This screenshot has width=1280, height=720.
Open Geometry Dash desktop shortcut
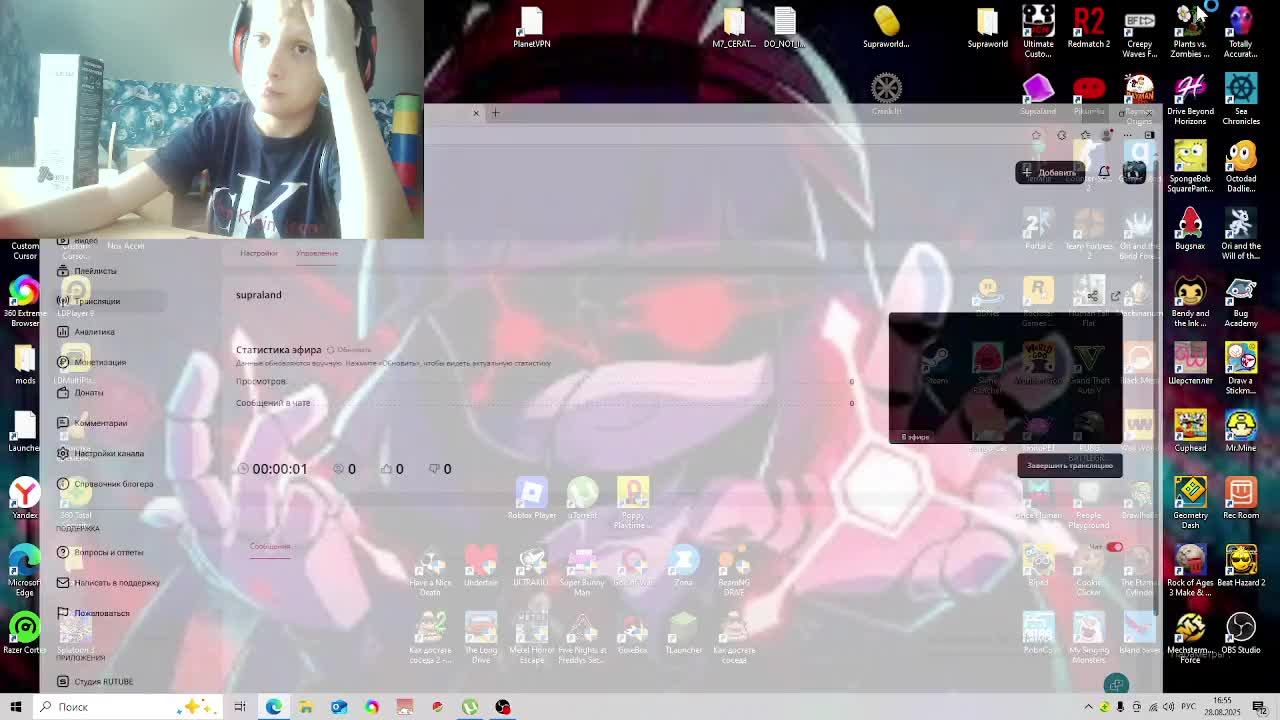pyautogui.click(x=1190, y=503)
